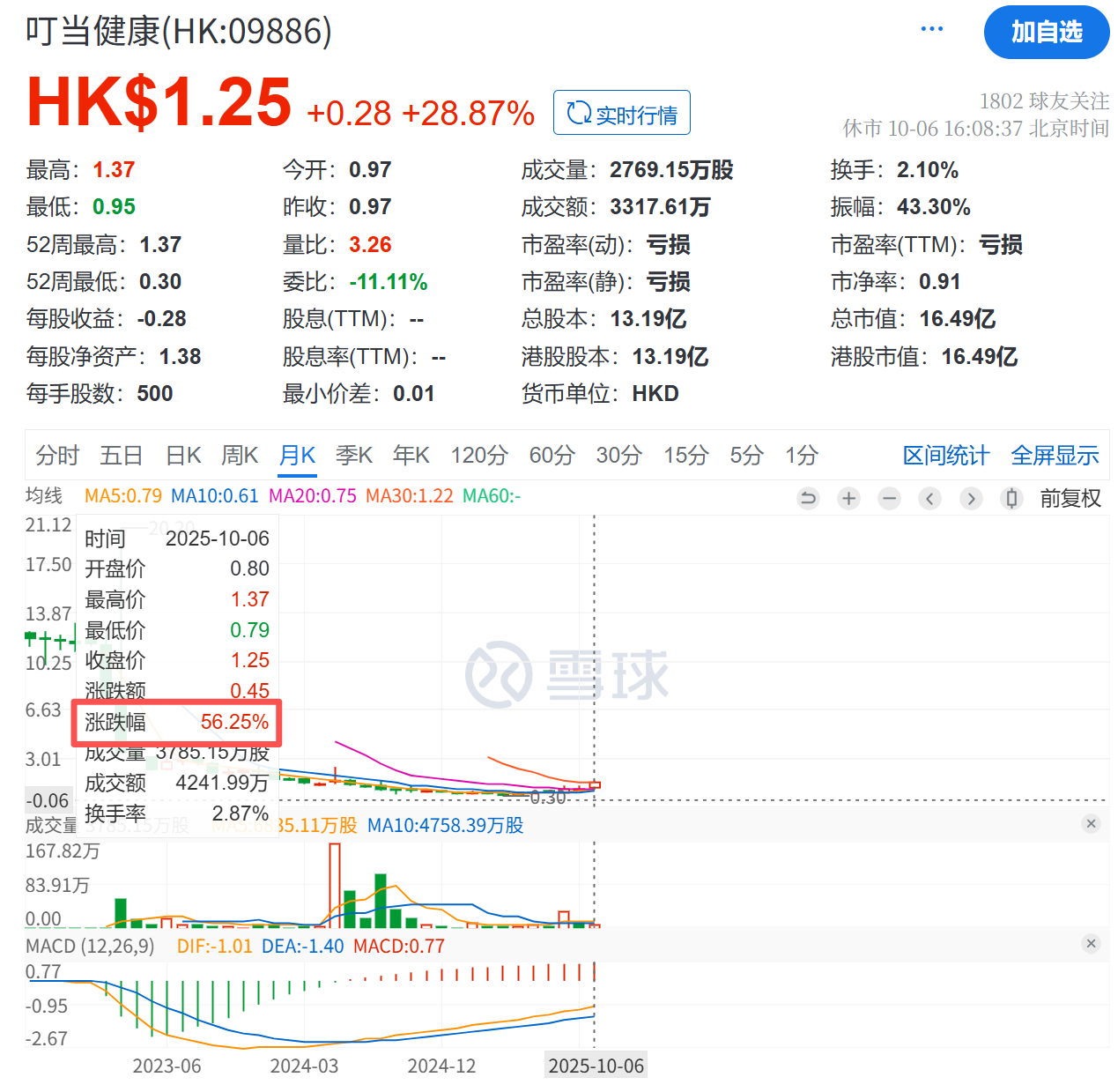Click the 换手 2.10% value
The height and width of the screenshot is (1092, 1118).
point(928,170)
